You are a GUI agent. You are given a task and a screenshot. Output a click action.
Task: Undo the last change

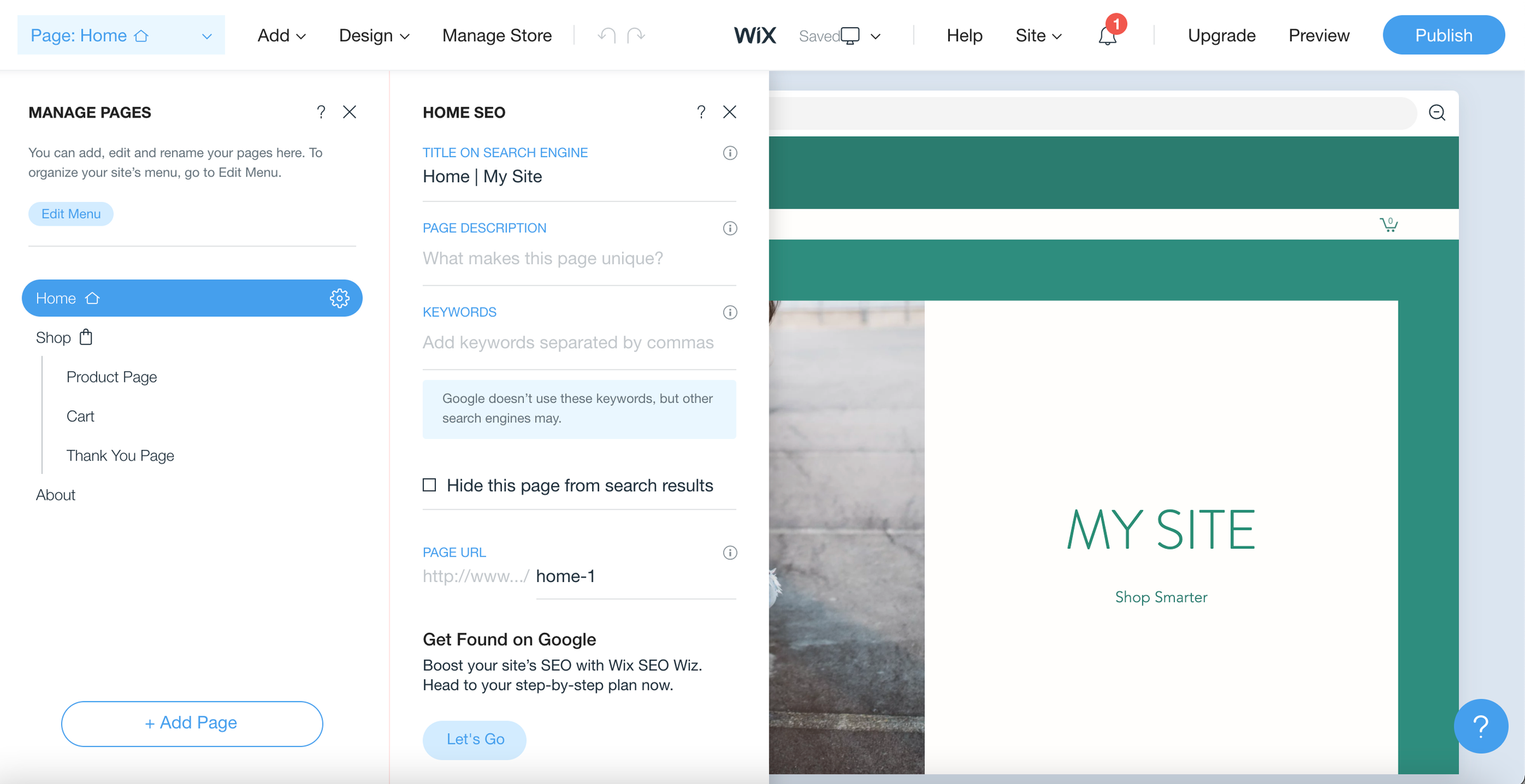(606, 35)
